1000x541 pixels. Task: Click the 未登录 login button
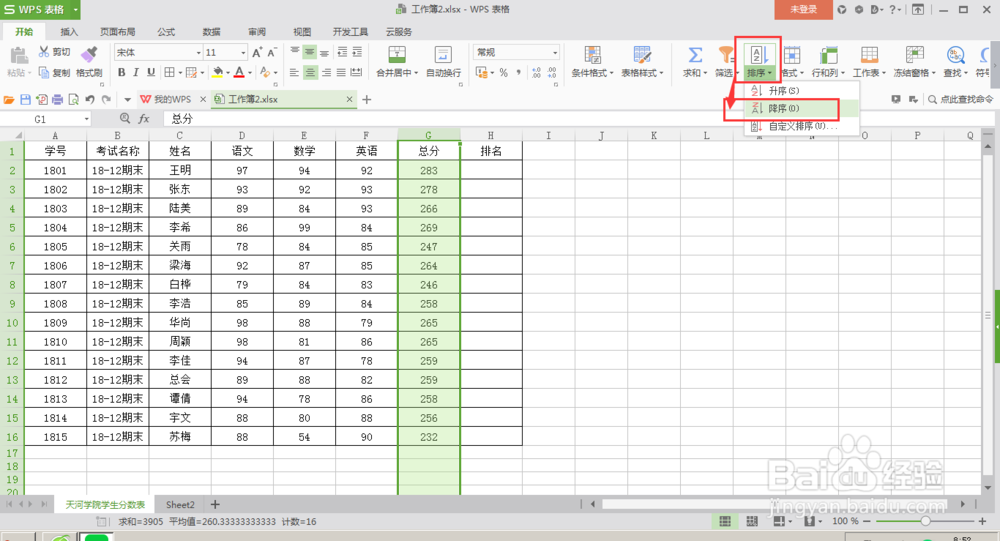tap(803, 10)
